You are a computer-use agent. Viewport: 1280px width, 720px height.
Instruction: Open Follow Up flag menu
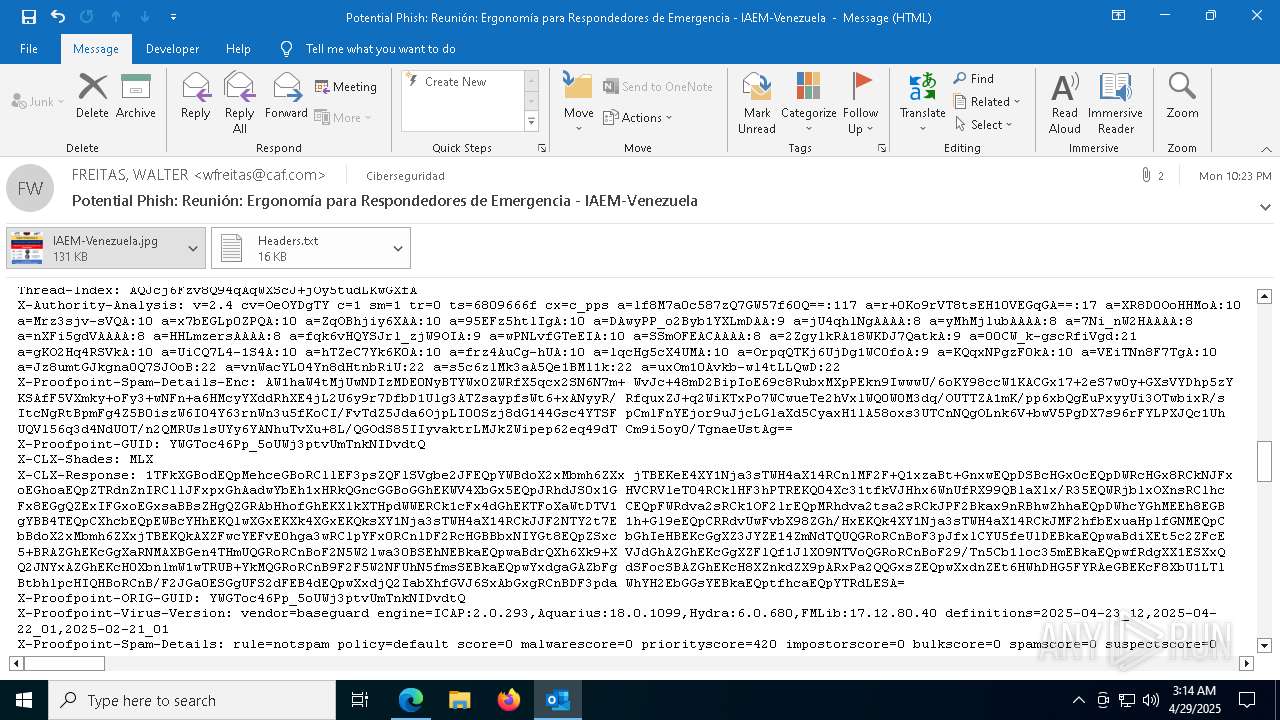[x=860, y=103]
